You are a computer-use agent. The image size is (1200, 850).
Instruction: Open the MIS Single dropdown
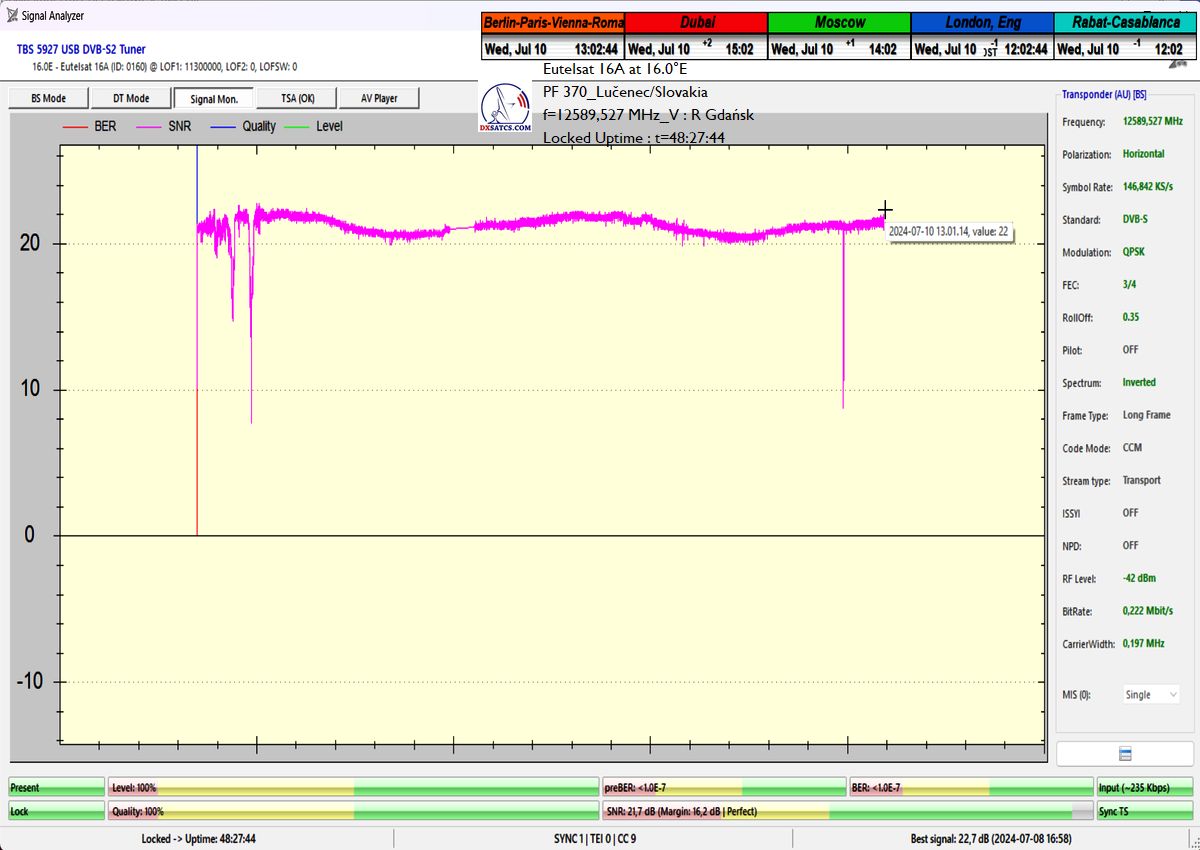coord(1151,695)
